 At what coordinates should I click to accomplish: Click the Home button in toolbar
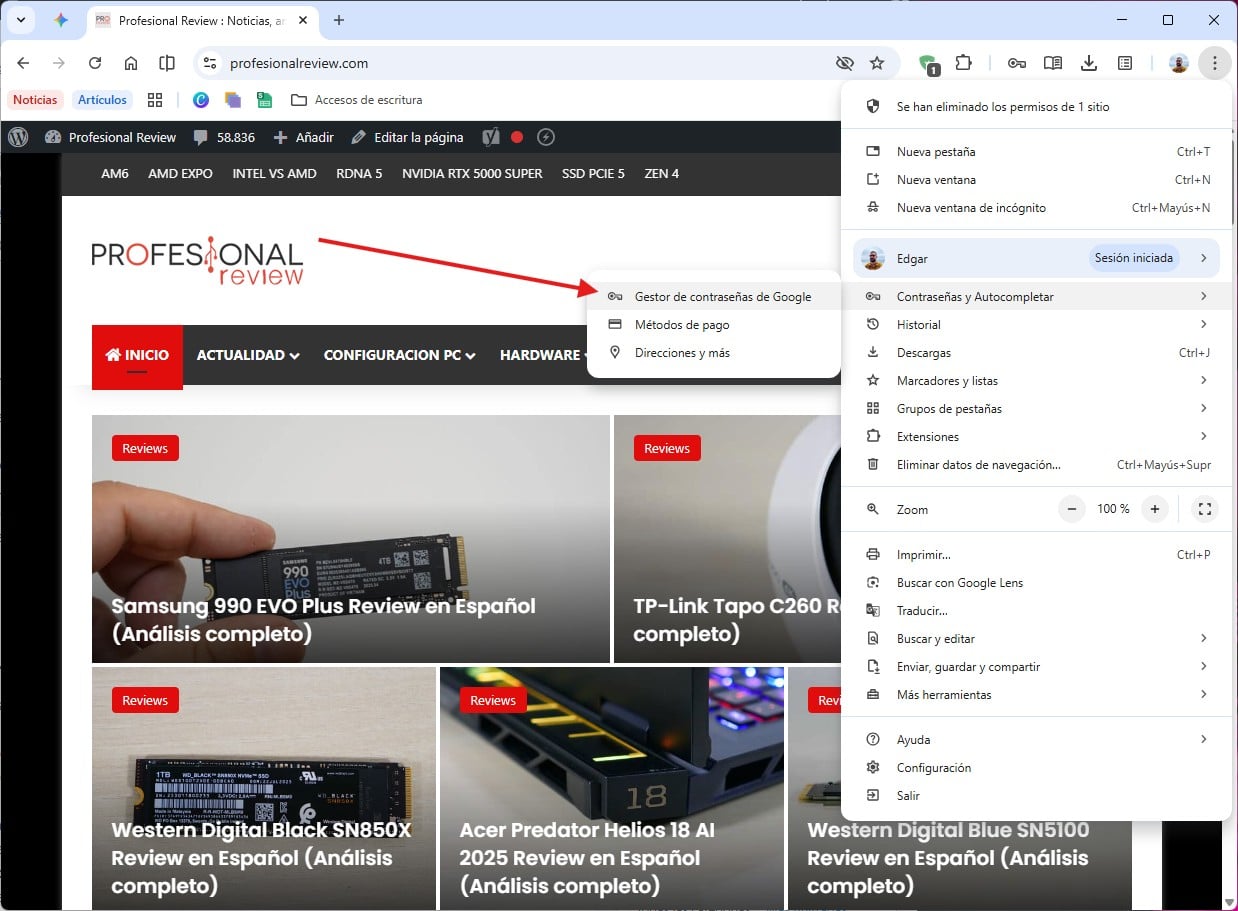coord(131,63)
